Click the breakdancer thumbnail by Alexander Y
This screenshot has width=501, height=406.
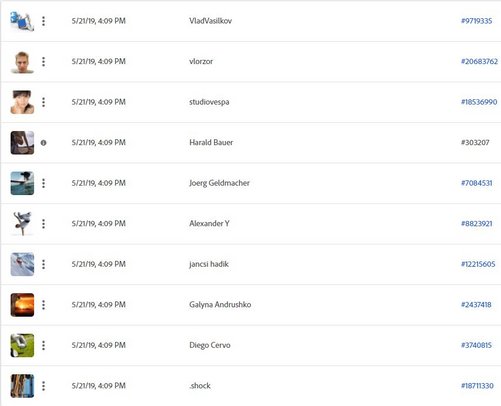[x=22, y=224]
